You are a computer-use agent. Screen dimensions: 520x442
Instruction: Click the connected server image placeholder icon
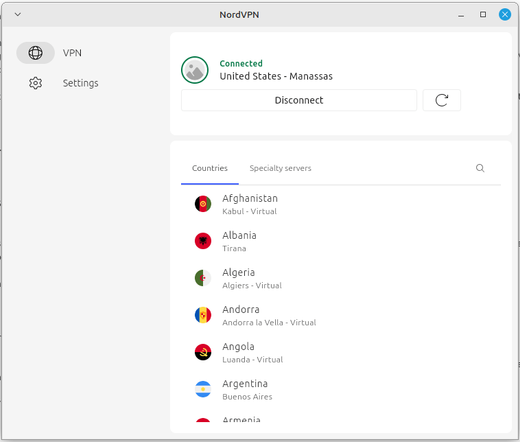point(195,70)
